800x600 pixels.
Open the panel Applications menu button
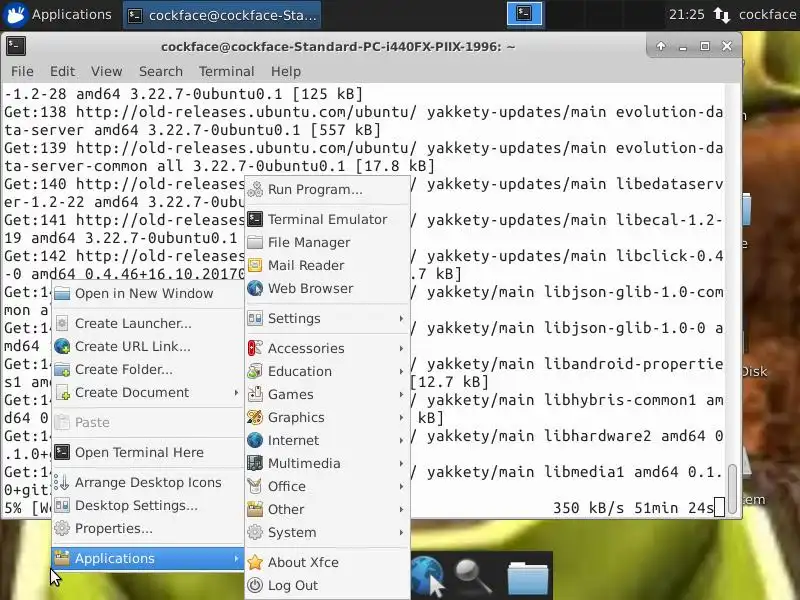[x=57, y=15]
